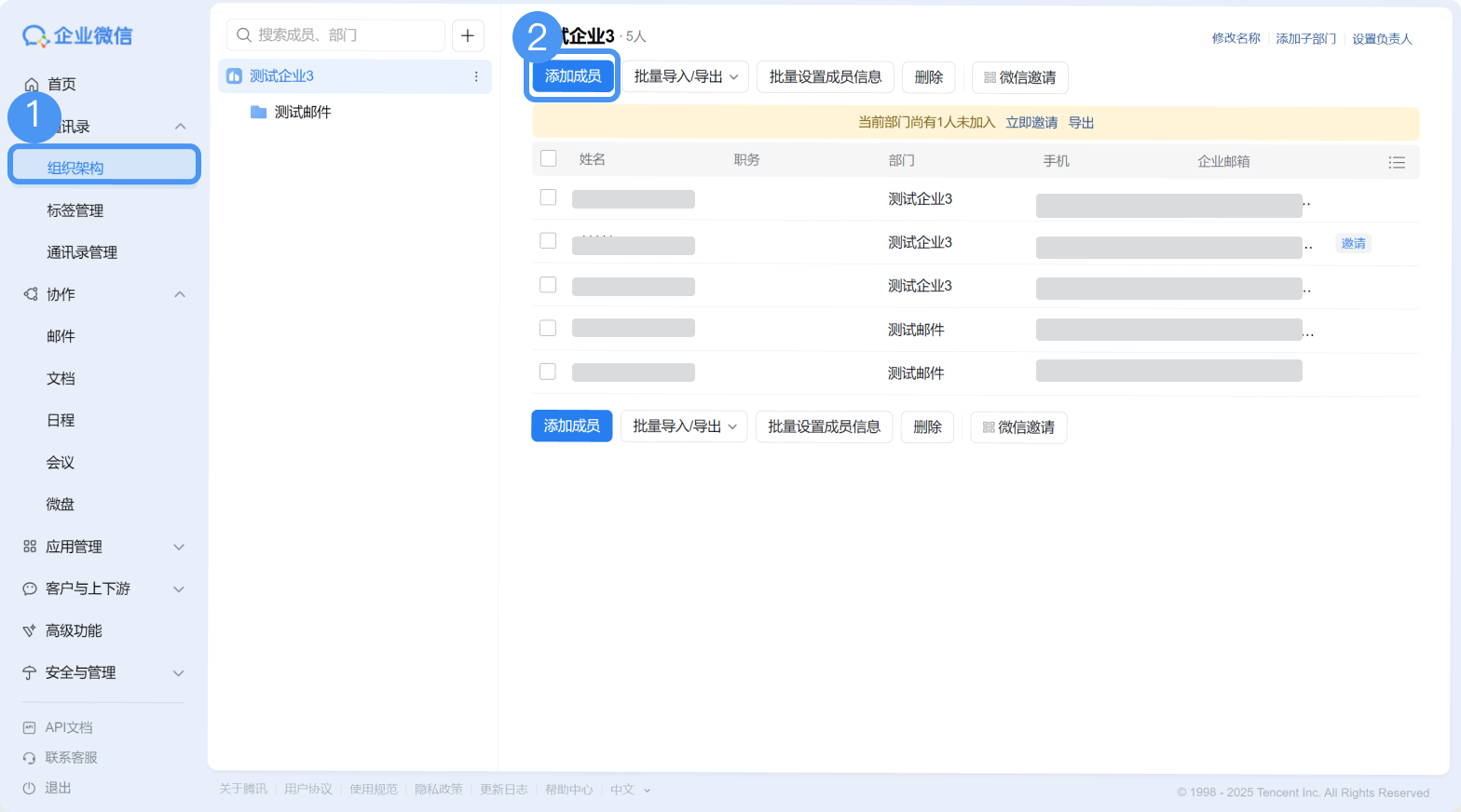Open the three-dot menu for 测试企业3
This screenshot has width=1461, height=812.
pyautogui.click(x=476, y=76)
